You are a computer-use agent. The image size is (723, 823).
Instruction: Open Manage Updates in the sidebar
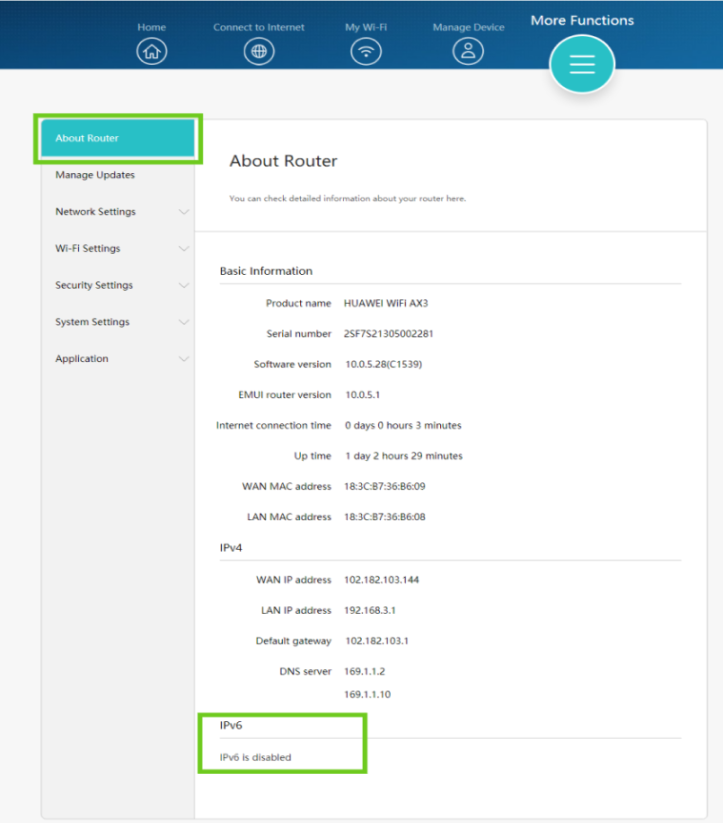click(95, 175)
